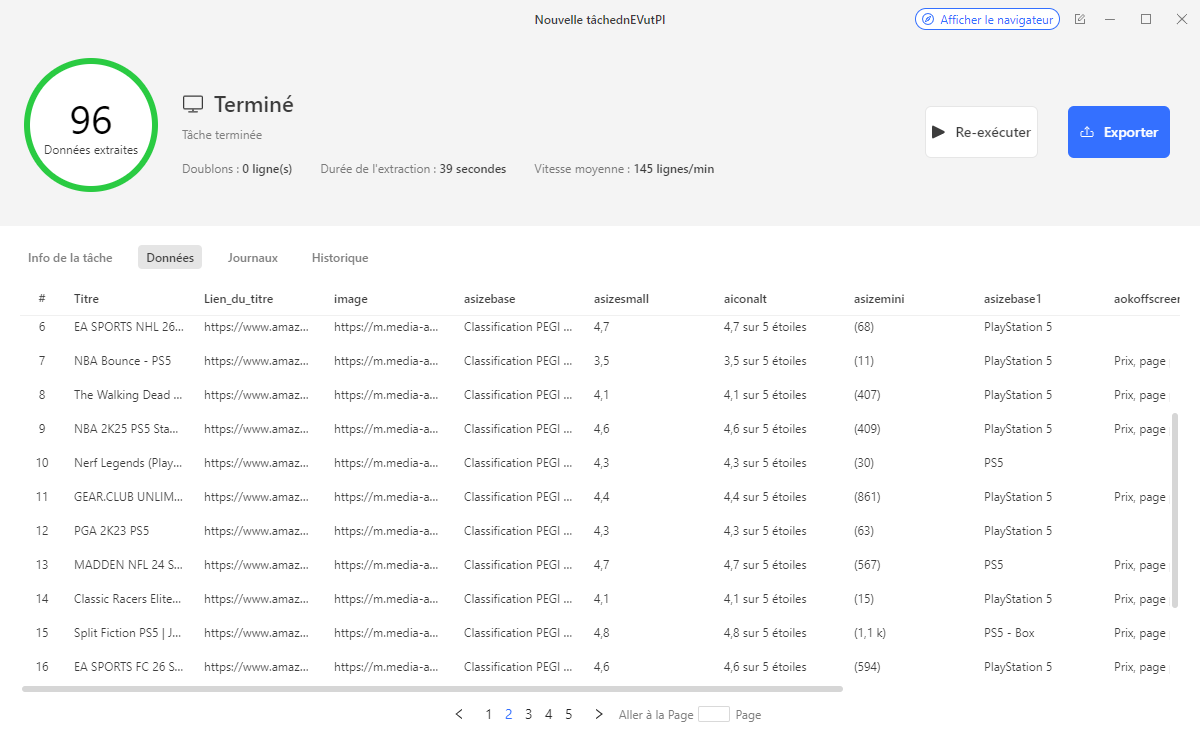Screen dimensions: 1200x734
Task: Jump to page 5 in pagination
Action: [568, 714]
